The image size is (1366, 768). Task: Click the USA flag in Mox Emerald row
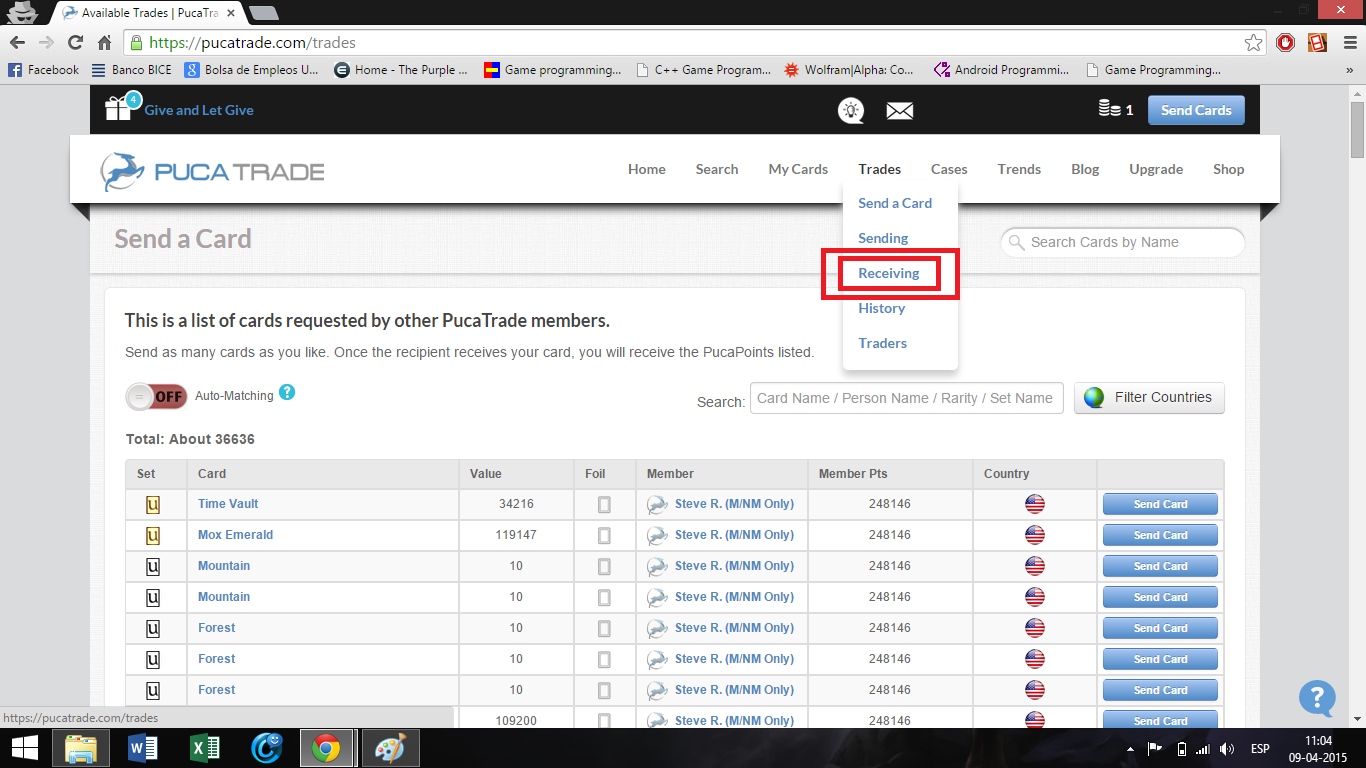pyautogui.click(x=1035, y=535)
